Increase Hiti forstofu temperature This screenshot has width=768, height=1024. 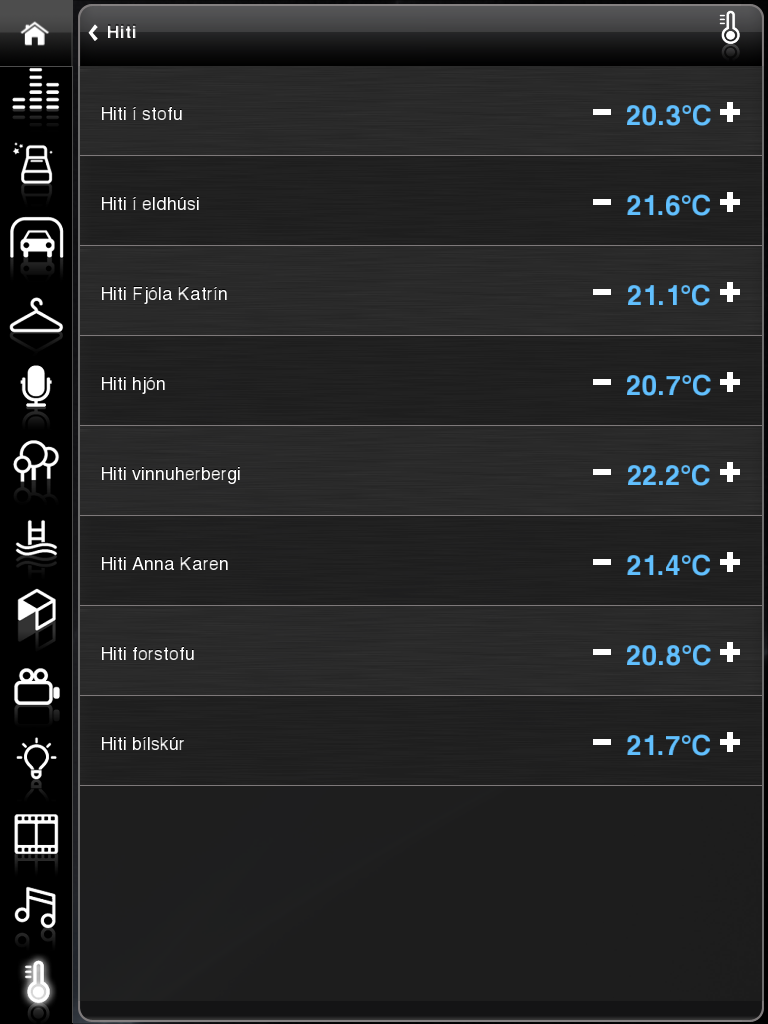(729, 652)
